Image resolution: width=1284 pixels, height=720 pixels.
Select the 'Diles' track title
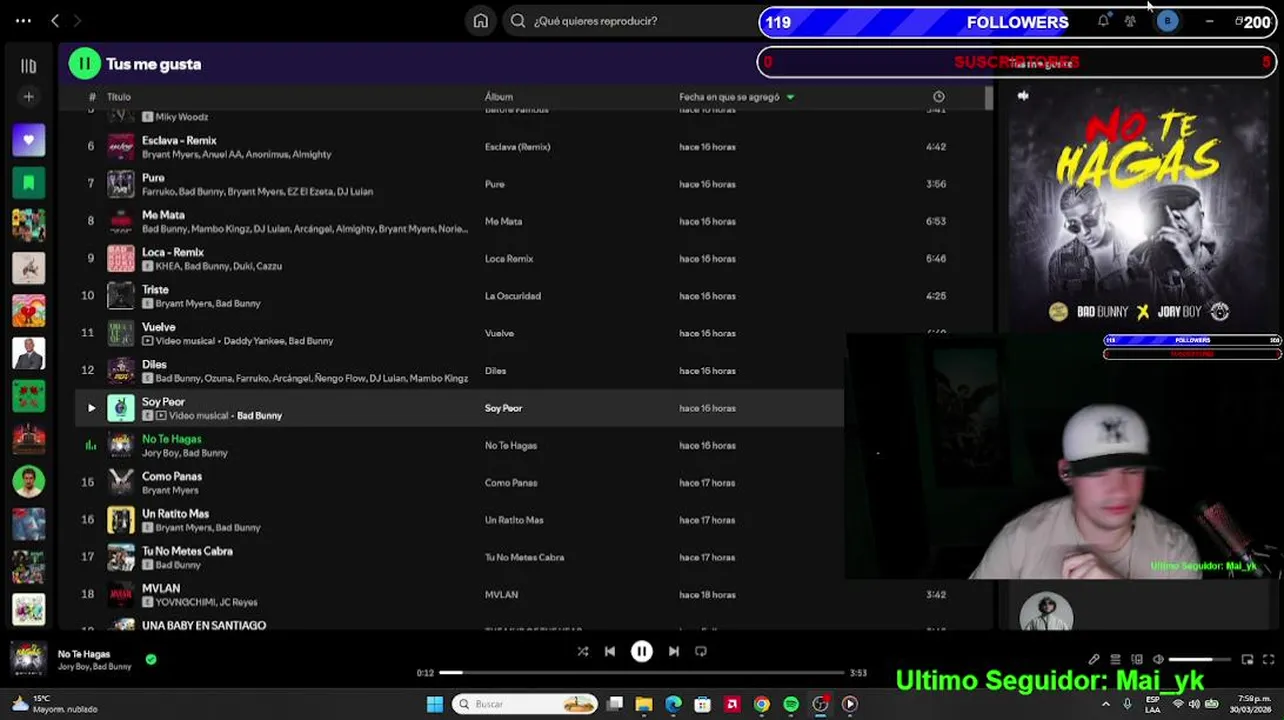tap(154, 365)
